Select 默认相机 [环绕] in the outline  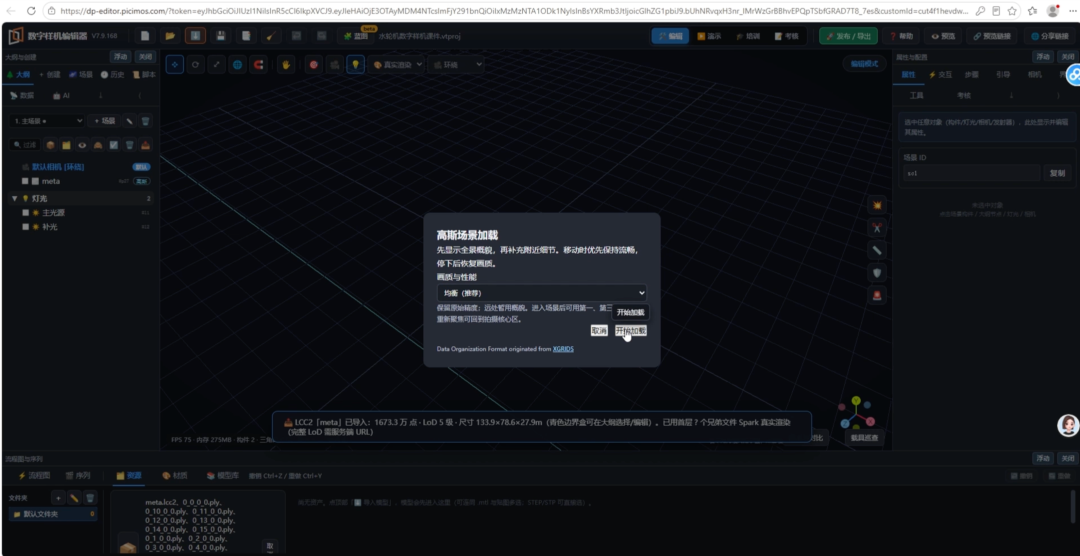pyautogui.click(x=58, y=167)
